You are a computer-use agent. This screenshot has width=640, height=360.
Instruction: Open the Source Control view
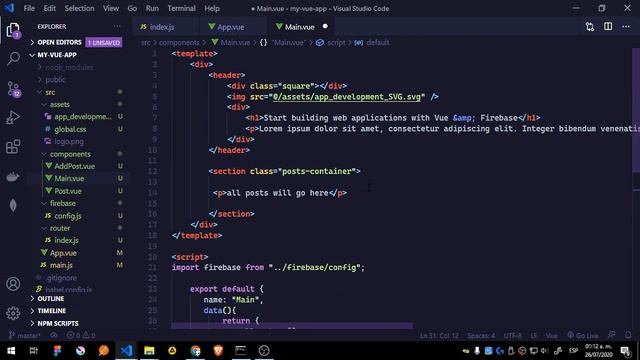(13, 89)
